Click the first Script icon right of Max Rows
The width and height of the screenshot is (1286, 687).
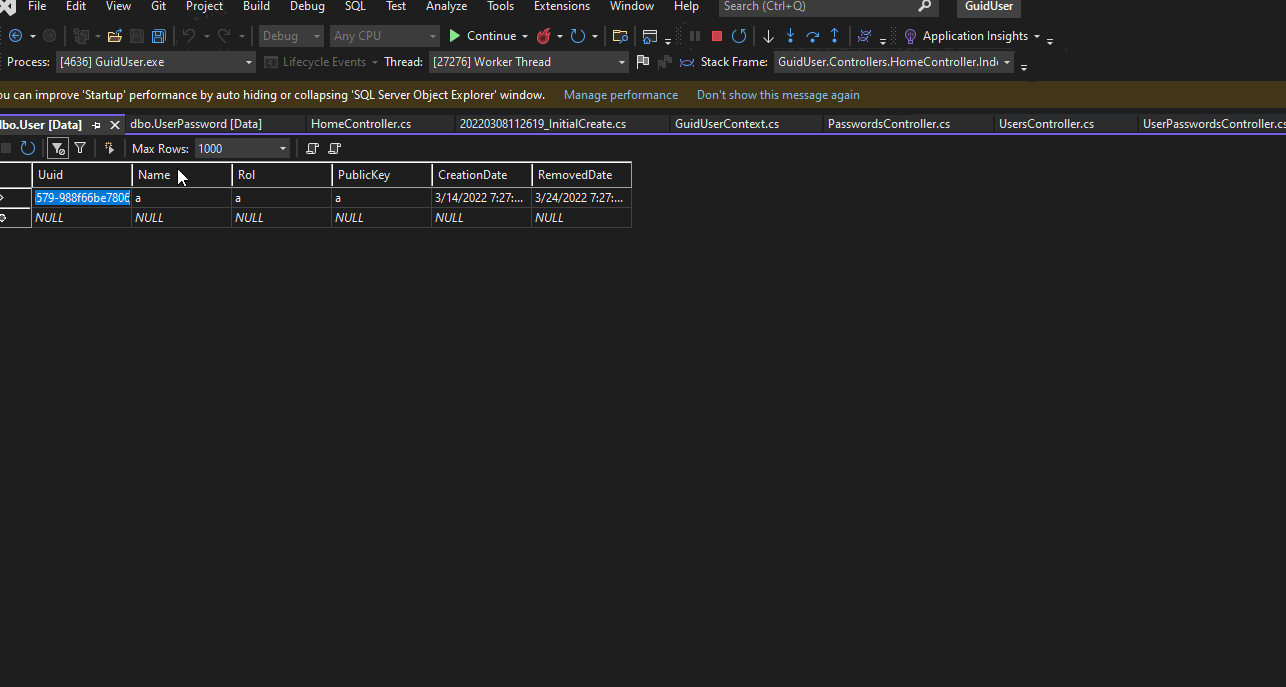tap(312, 148)
